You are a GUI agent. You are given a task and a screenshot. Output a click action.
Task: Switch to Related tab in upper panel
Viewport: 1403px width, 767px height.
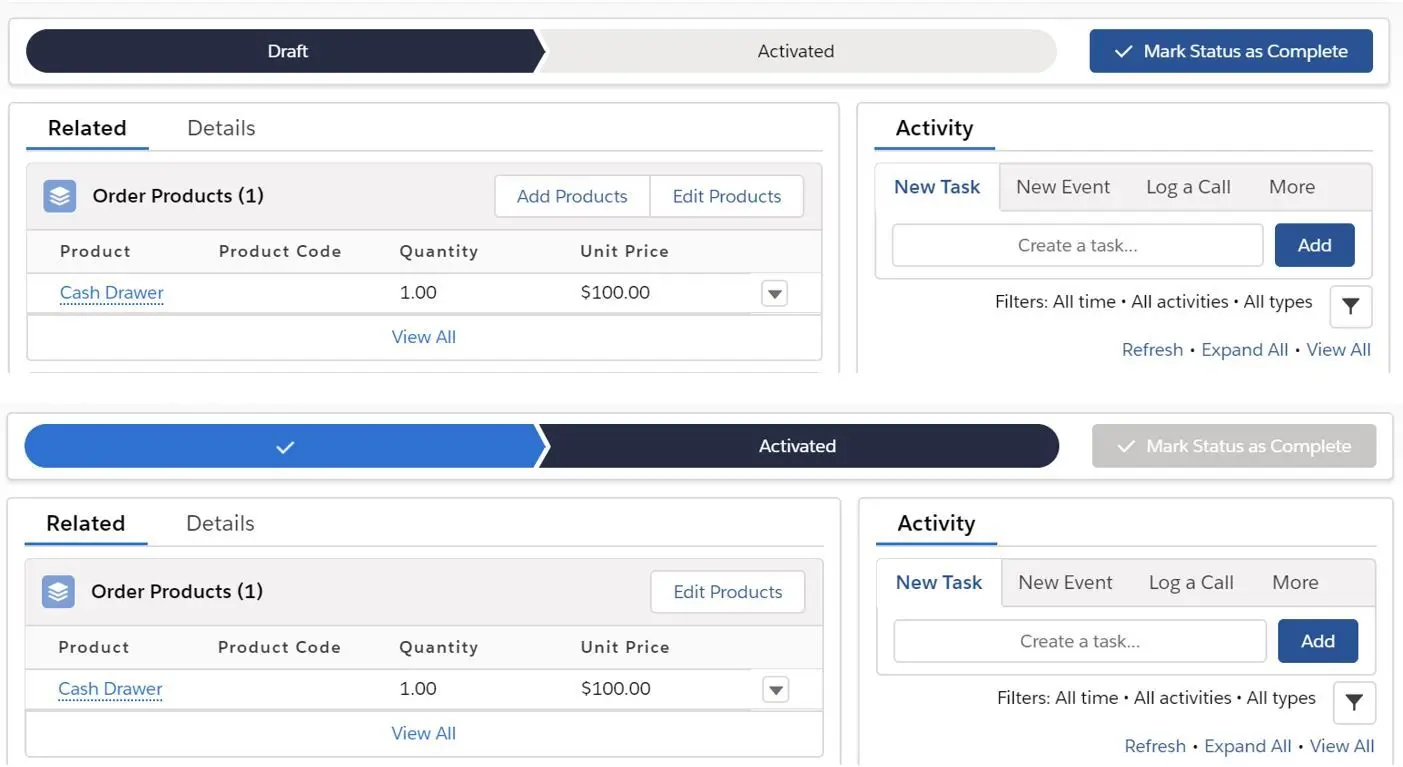pyautogui.click(x=87, y=128)
